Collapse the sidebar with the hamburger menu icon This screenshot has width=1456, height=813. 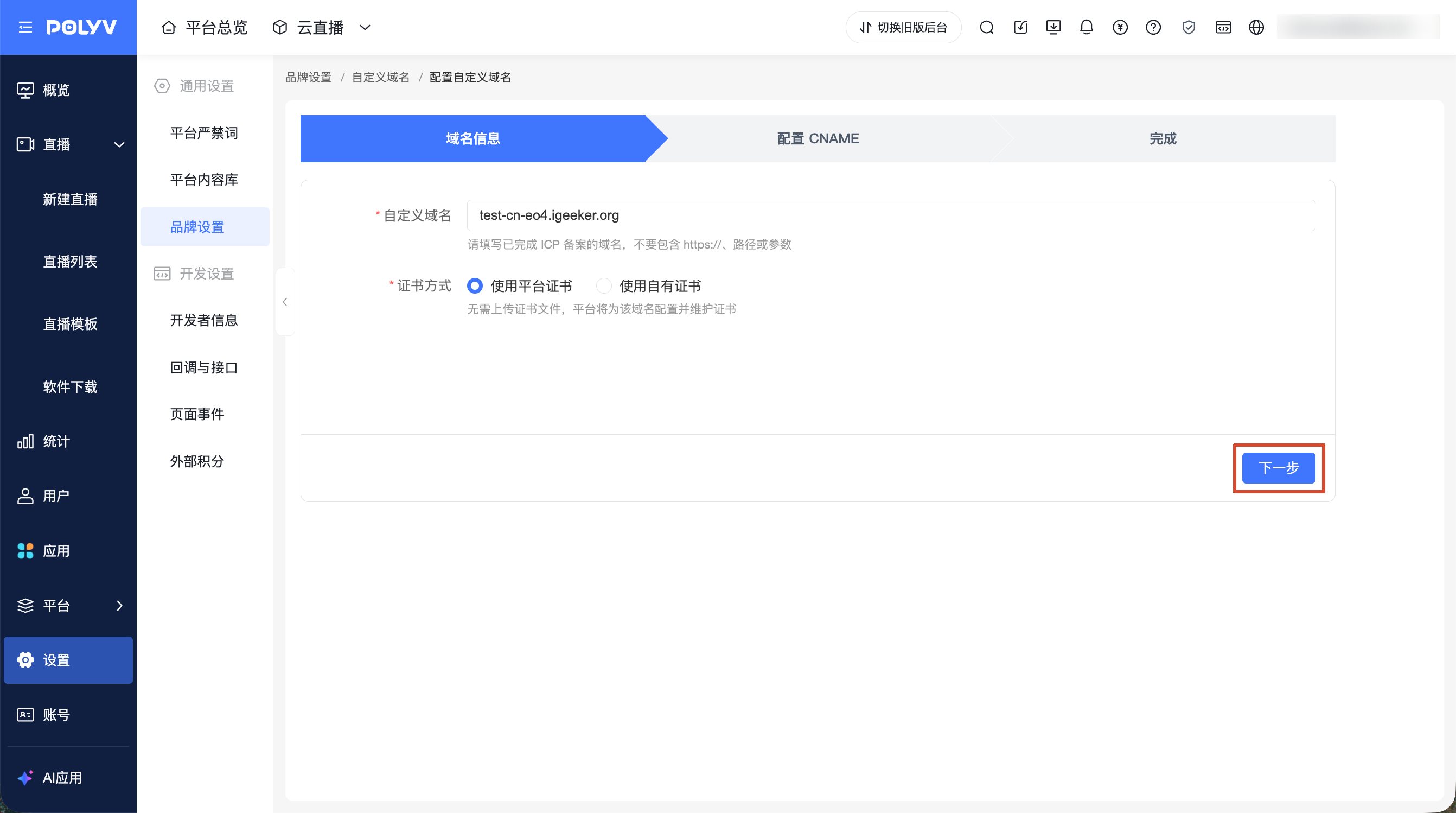(x=25, y=27)
